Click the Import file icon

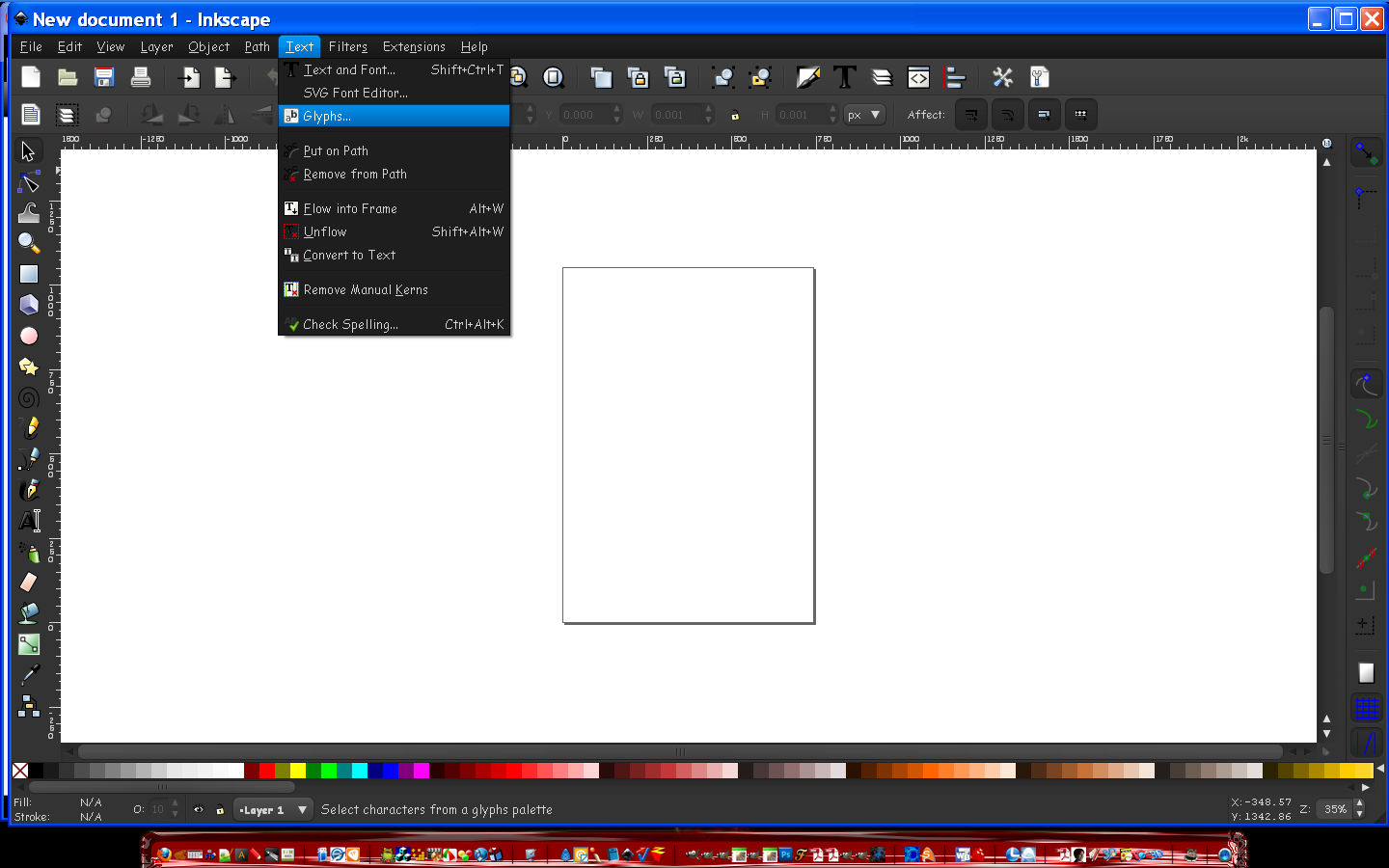point(189,77)
